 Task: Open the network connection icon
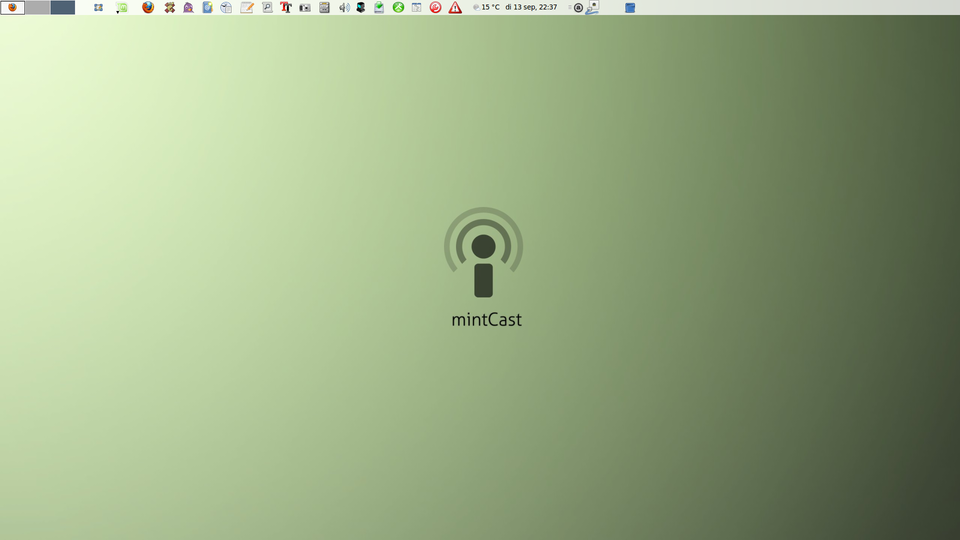coord(593,7)
